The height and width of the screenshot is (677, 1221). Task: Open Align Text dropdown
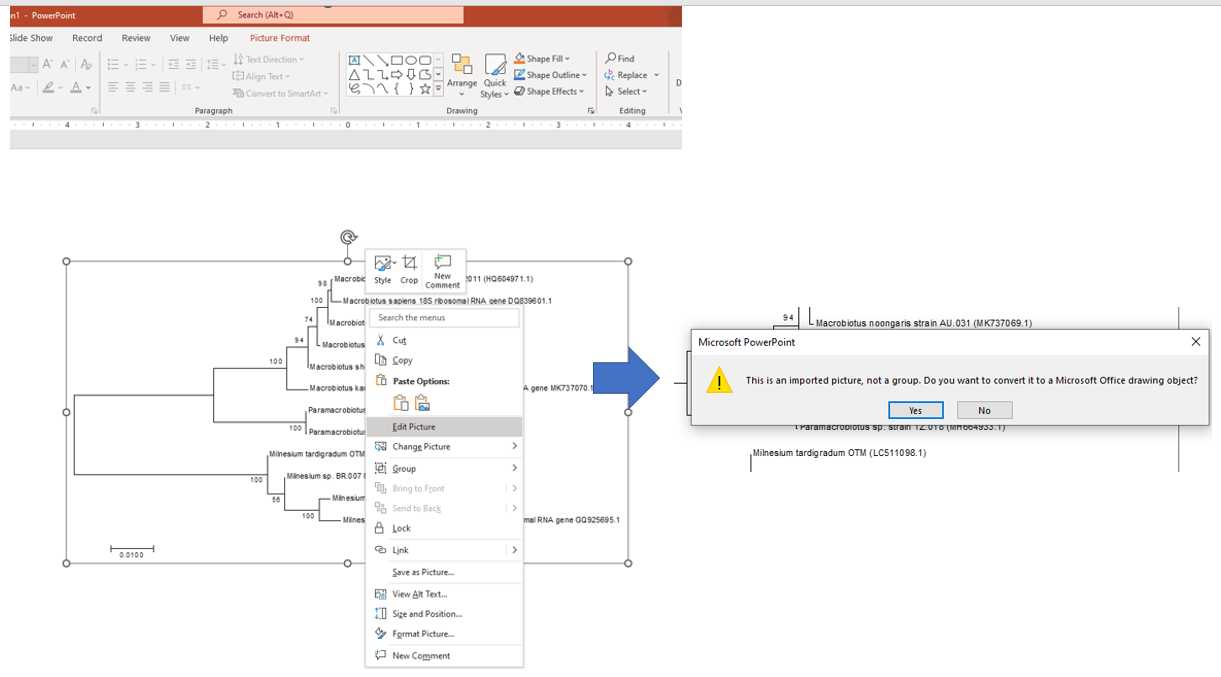(262, 76)
